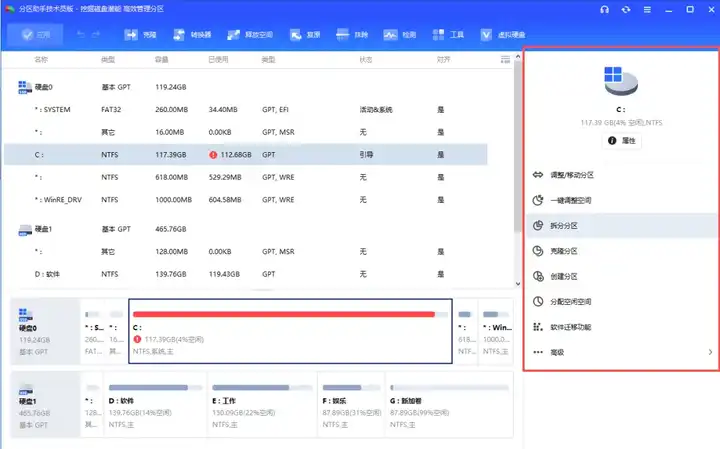Click the refresh icon in the title bar
This screenshot has height=449, width=720.
click(x=626, y=9)
